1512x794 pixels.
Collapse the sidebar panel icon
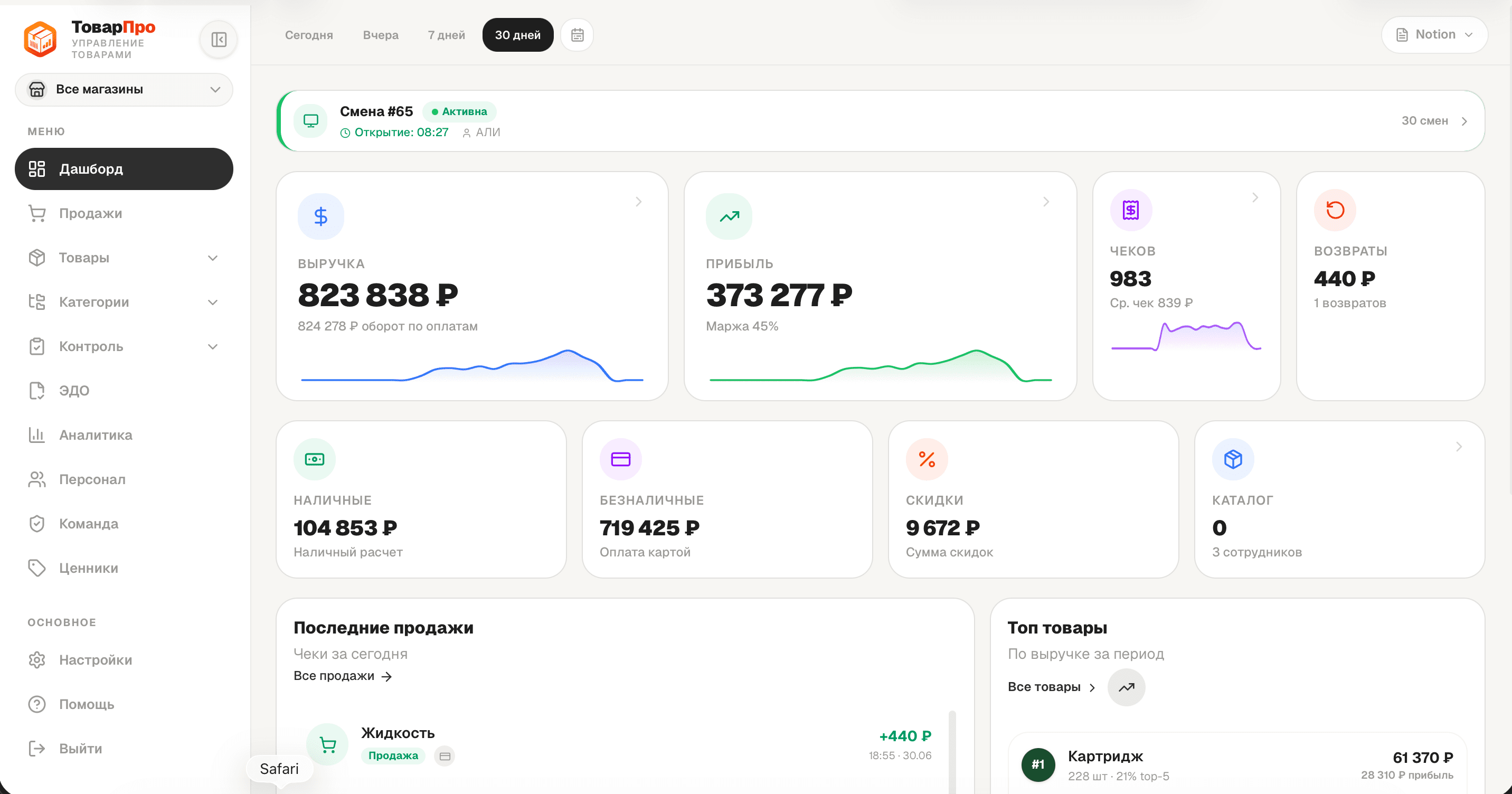pos(219,39)
